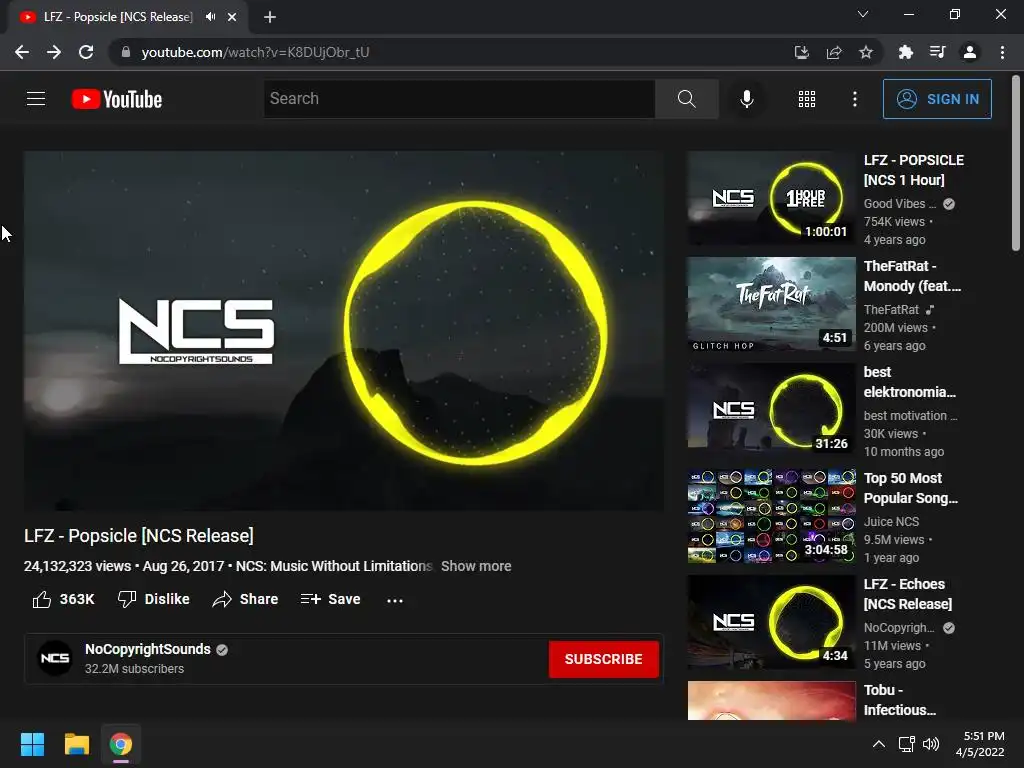Open LFZ - Echoes thumbnail
The height and width of the screenshot is (768, 1024).
click(771, 622)
